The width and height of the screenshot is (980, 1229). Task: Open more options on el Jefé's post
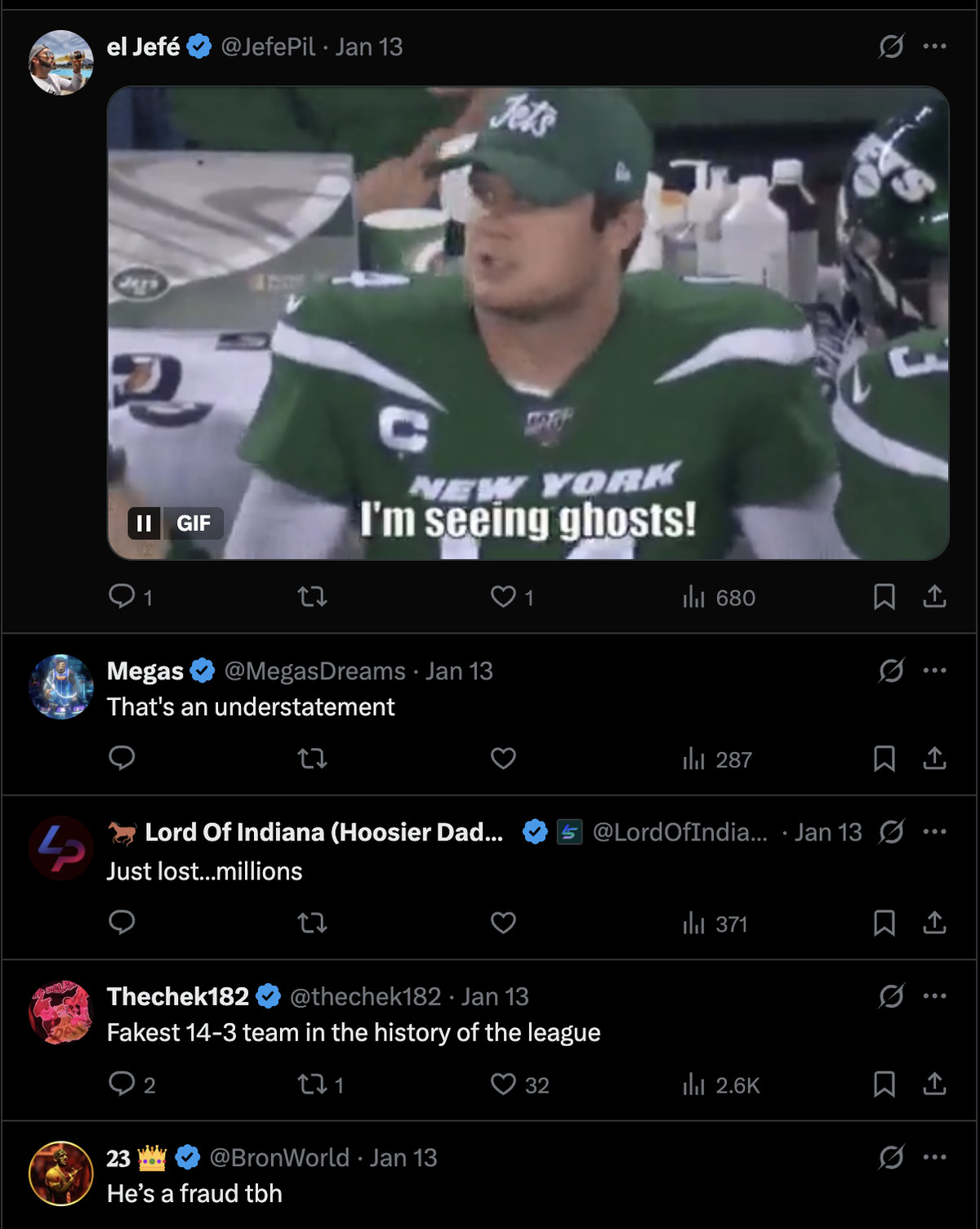coord(934,47)
